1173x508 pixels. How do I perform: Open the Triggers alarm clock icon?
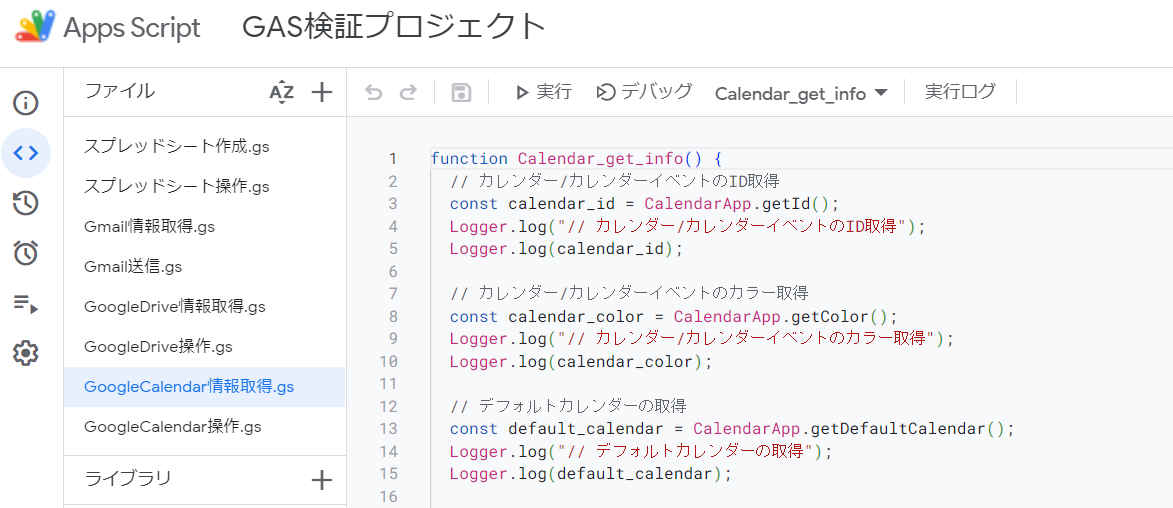26,253
